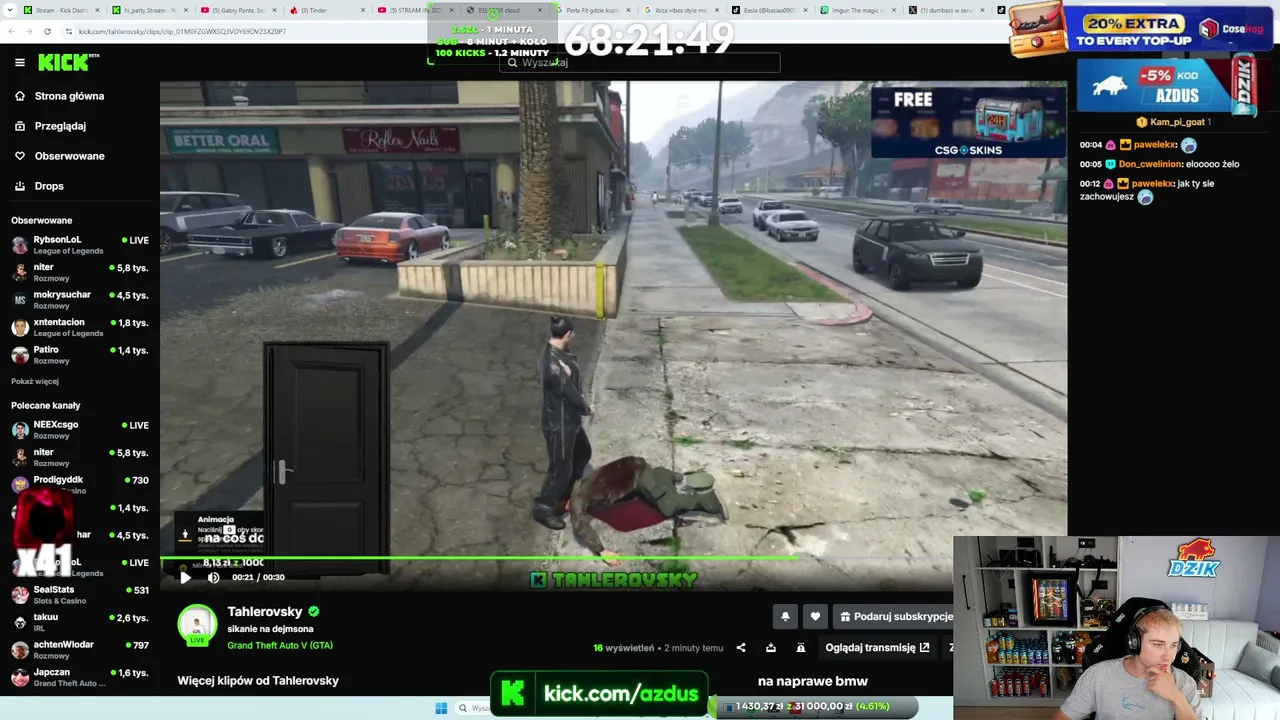Mute the clip volume
1280x720 pixels.
pos(213,577)
